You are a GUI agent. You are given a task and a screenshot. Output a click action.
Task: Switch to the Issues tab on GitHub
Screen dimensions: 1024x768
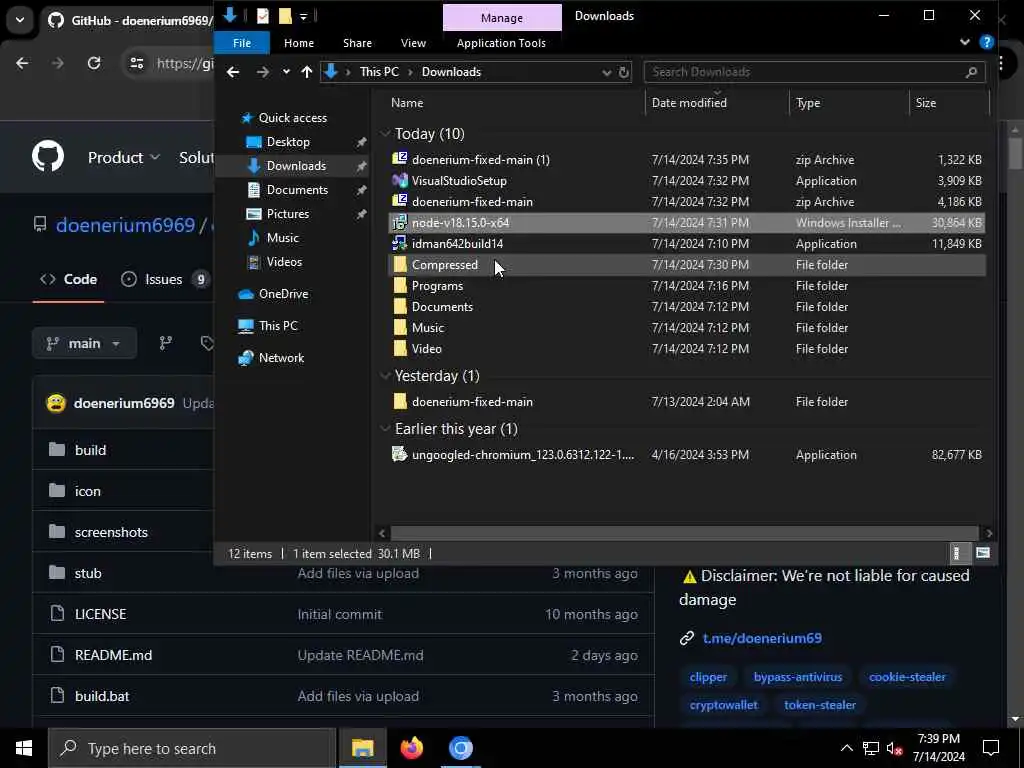(x=165, y=280)
